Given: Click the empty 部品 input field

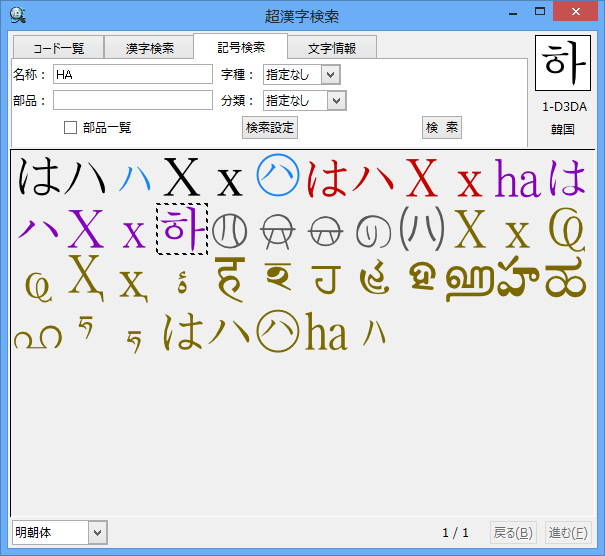Looking at the screenshot, I should pyautogui.click(x=132, y=100).
